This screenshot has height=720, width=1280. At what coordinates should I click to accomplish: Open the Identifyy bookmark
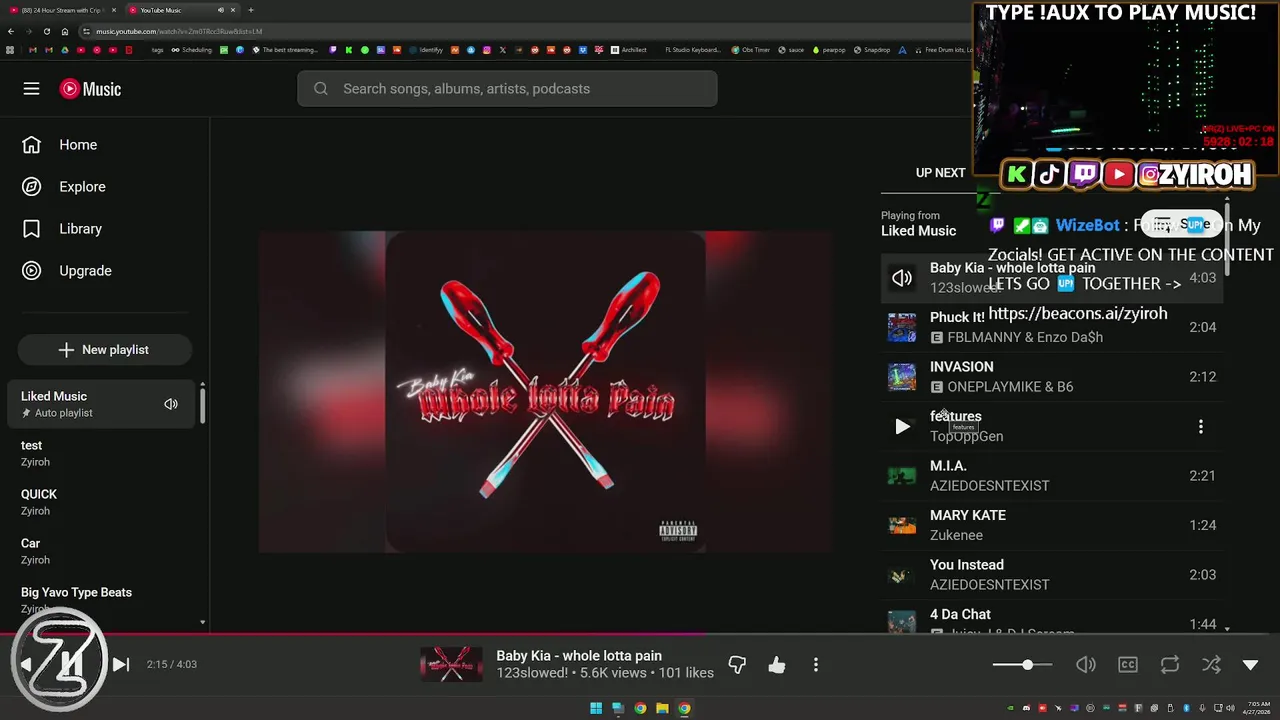tap(425, 50)
